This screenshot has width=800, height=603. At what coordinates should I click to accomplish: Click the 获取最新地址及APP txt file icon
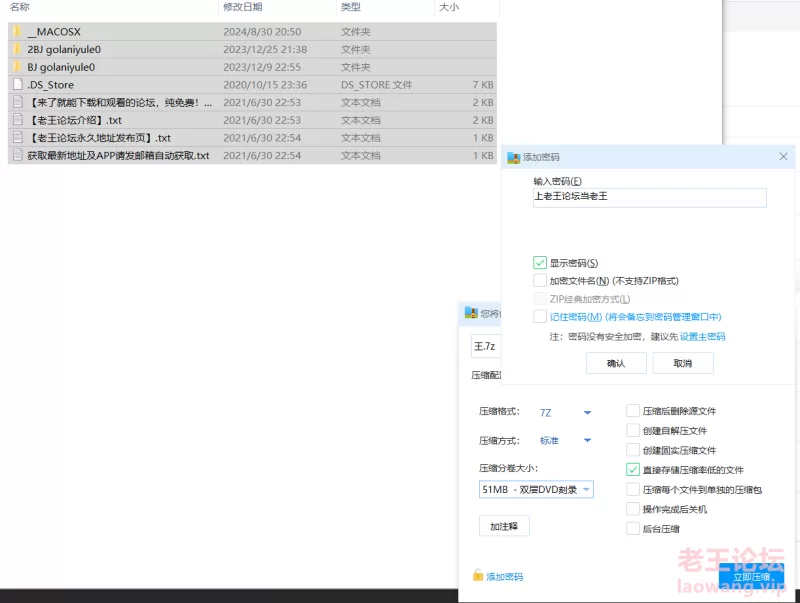tap(18, 155)
